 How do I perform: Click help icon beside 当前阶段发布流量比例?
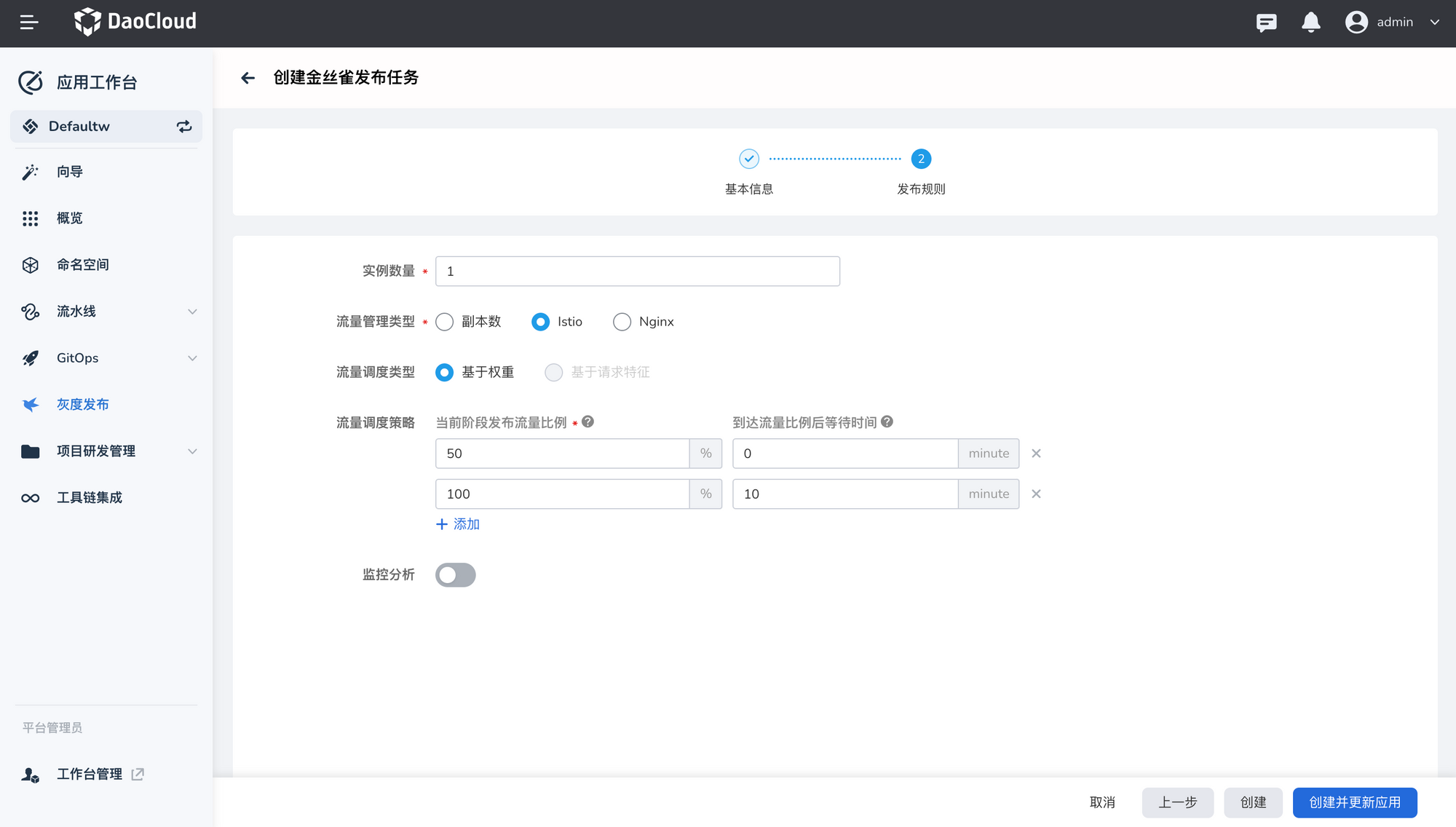588,422
